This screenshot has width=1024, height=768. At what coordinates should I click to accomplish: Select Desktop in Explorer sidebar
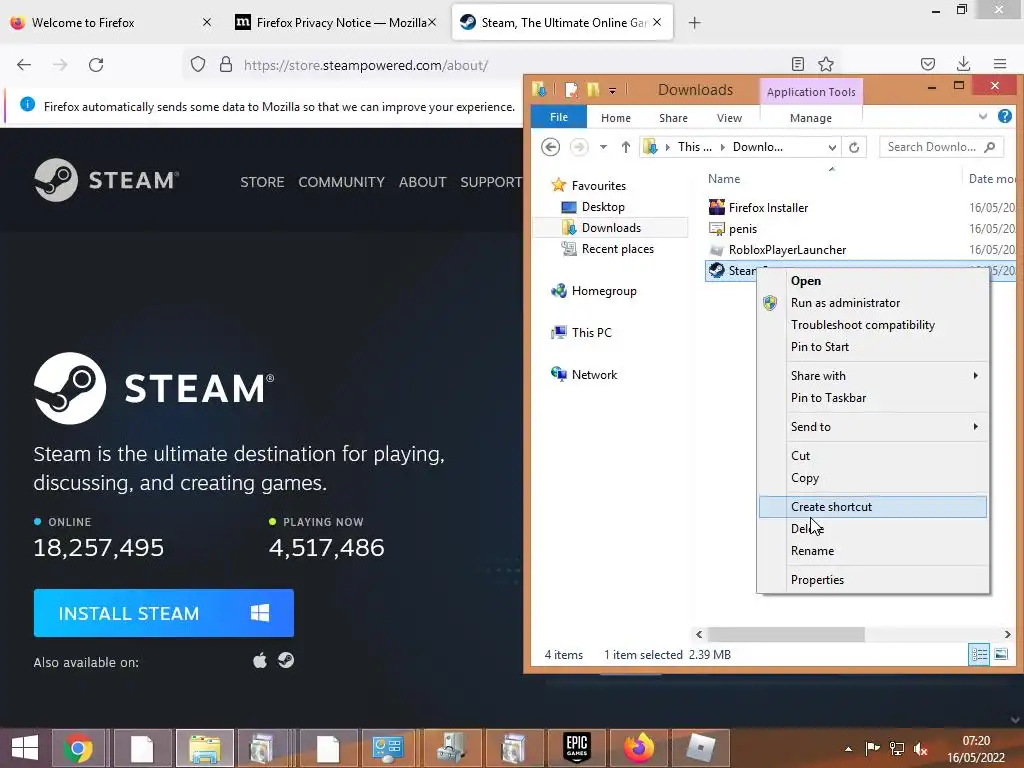pyautogui.click(x=603, y=207)
